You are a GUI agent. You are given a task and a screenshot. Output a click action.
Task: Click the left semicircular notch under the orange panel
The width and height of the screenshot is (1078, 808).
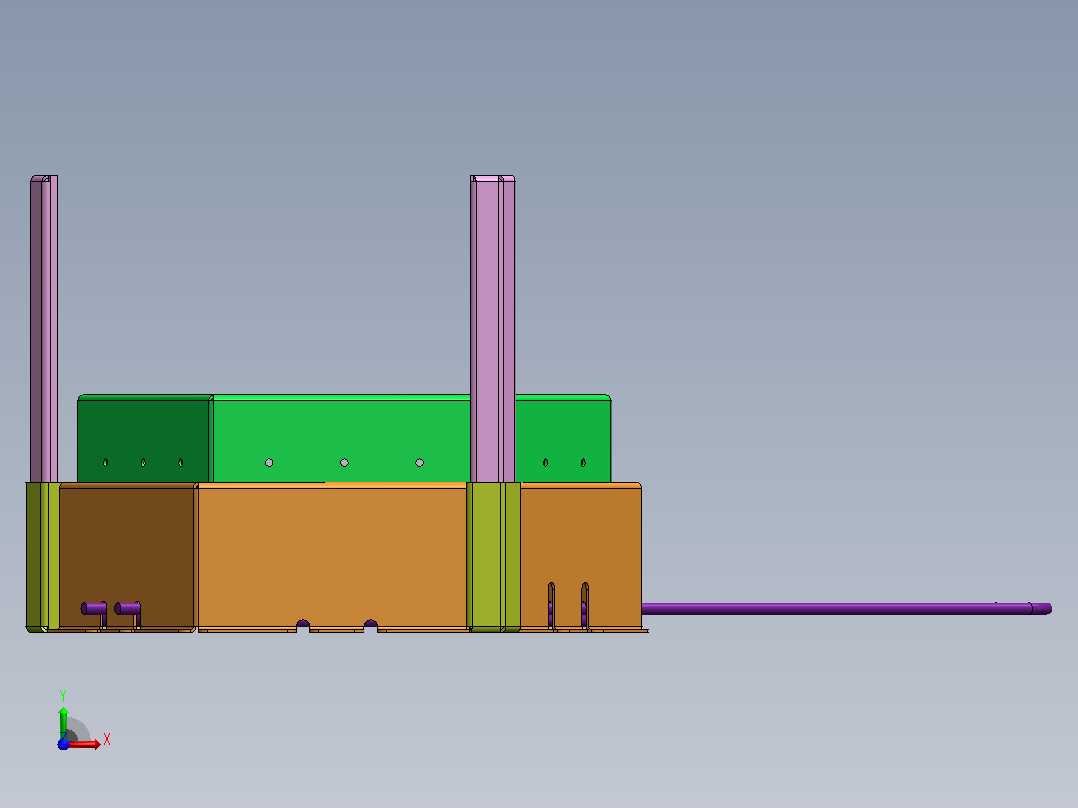click(302, 624)
